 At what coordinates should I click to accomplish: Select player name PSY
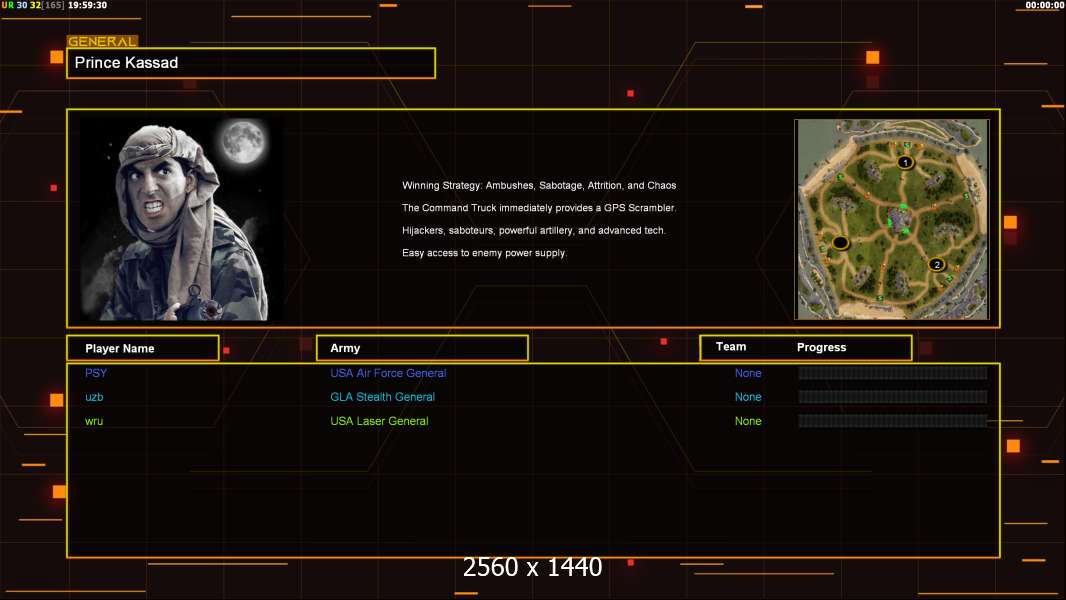96,373
